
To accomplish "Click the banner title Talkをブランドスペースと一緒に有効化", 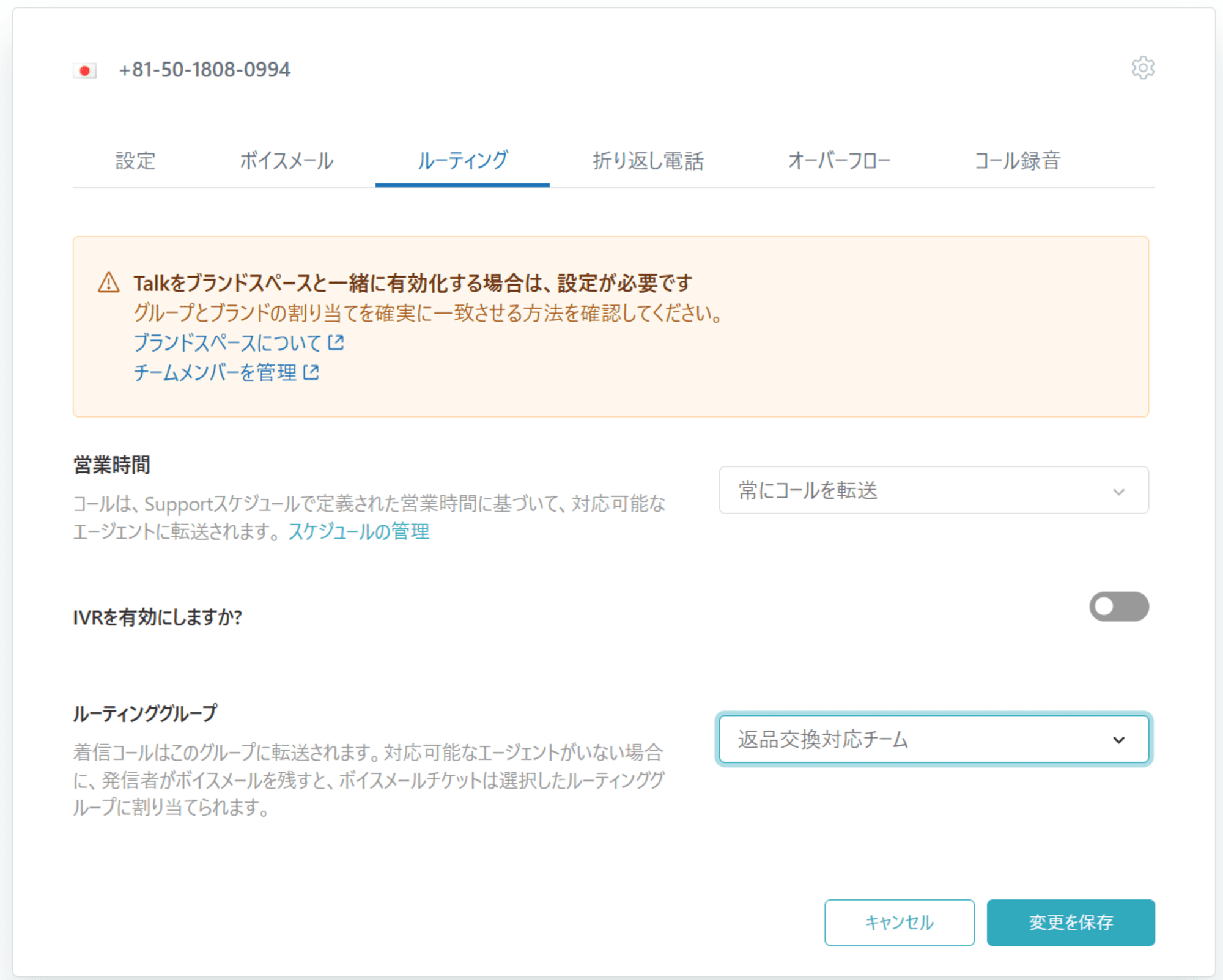I will [413, 283].
